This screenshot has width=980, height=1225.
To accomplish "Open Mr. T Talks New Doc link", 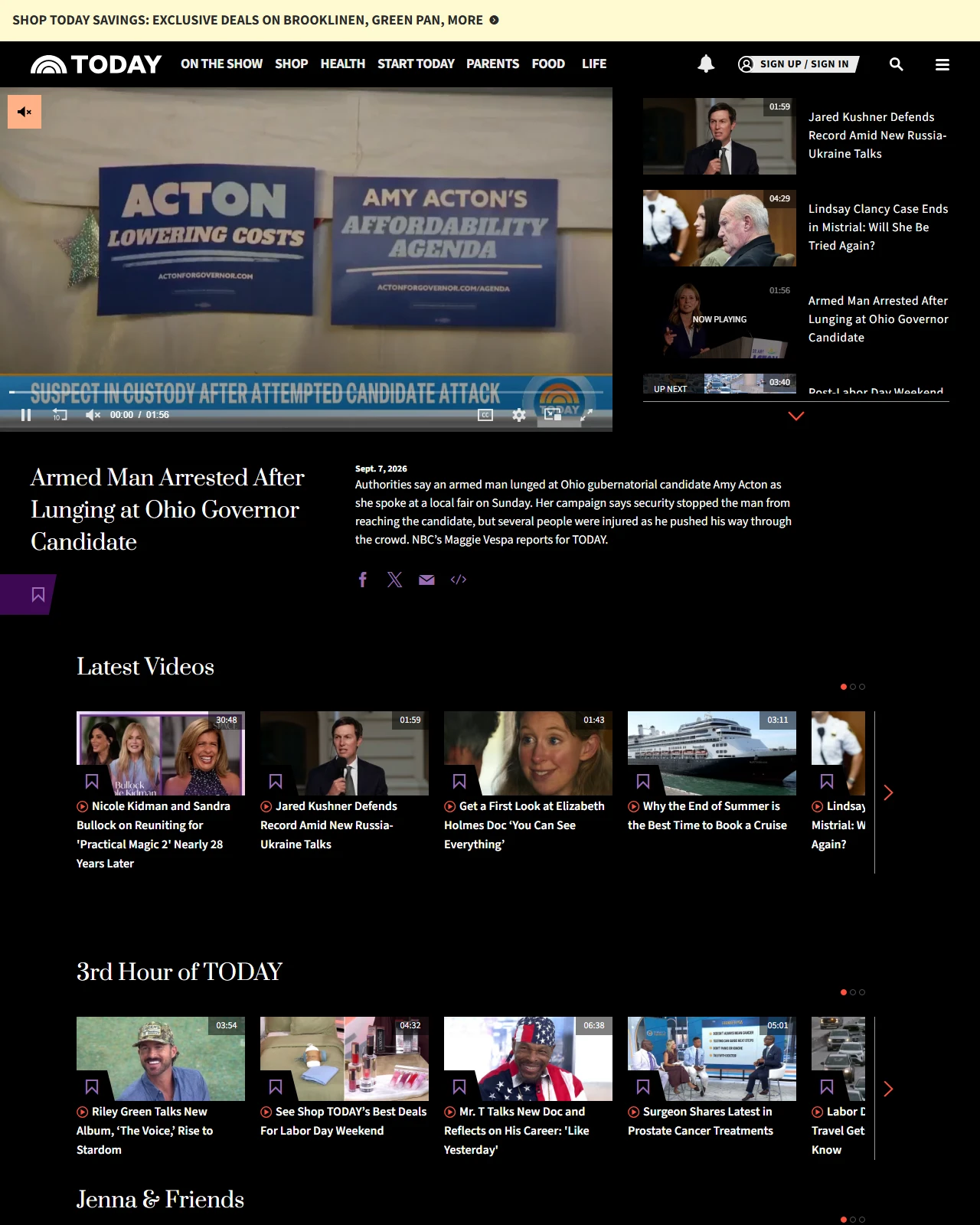I will click(x=517, y=1131).
